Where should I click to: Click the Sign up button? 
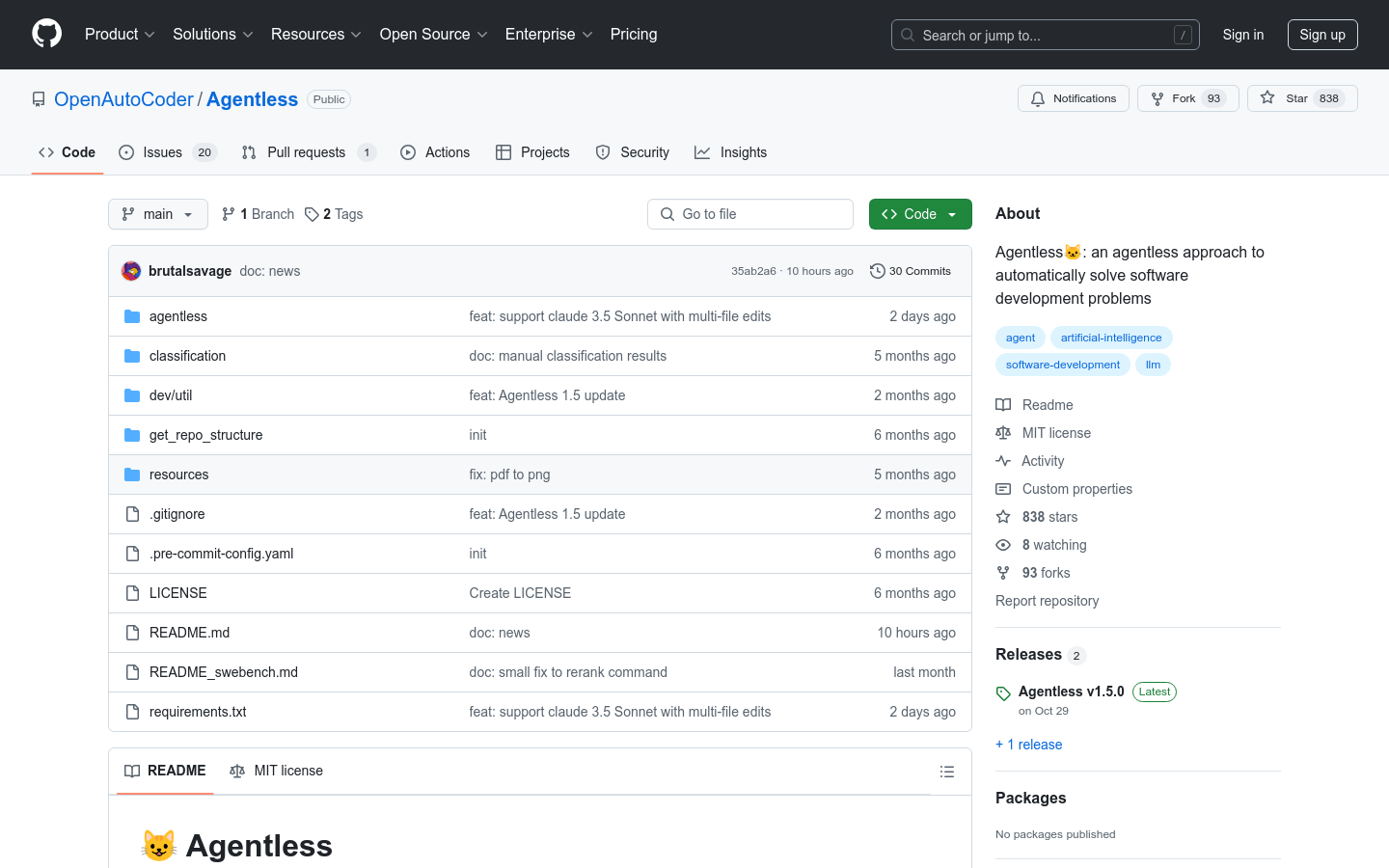1322,35
